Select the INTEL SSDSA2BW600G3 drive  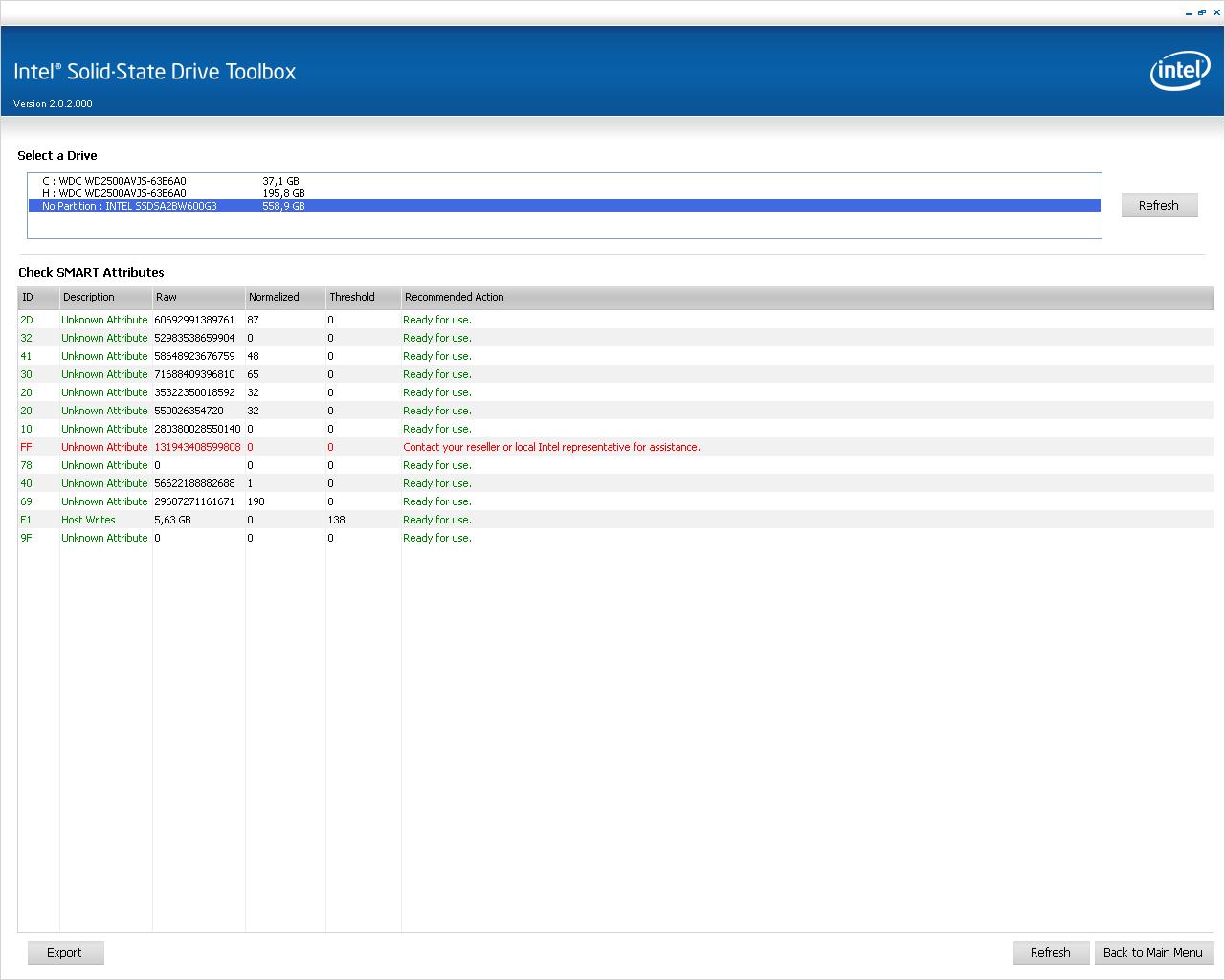click(x=565, y=206)
